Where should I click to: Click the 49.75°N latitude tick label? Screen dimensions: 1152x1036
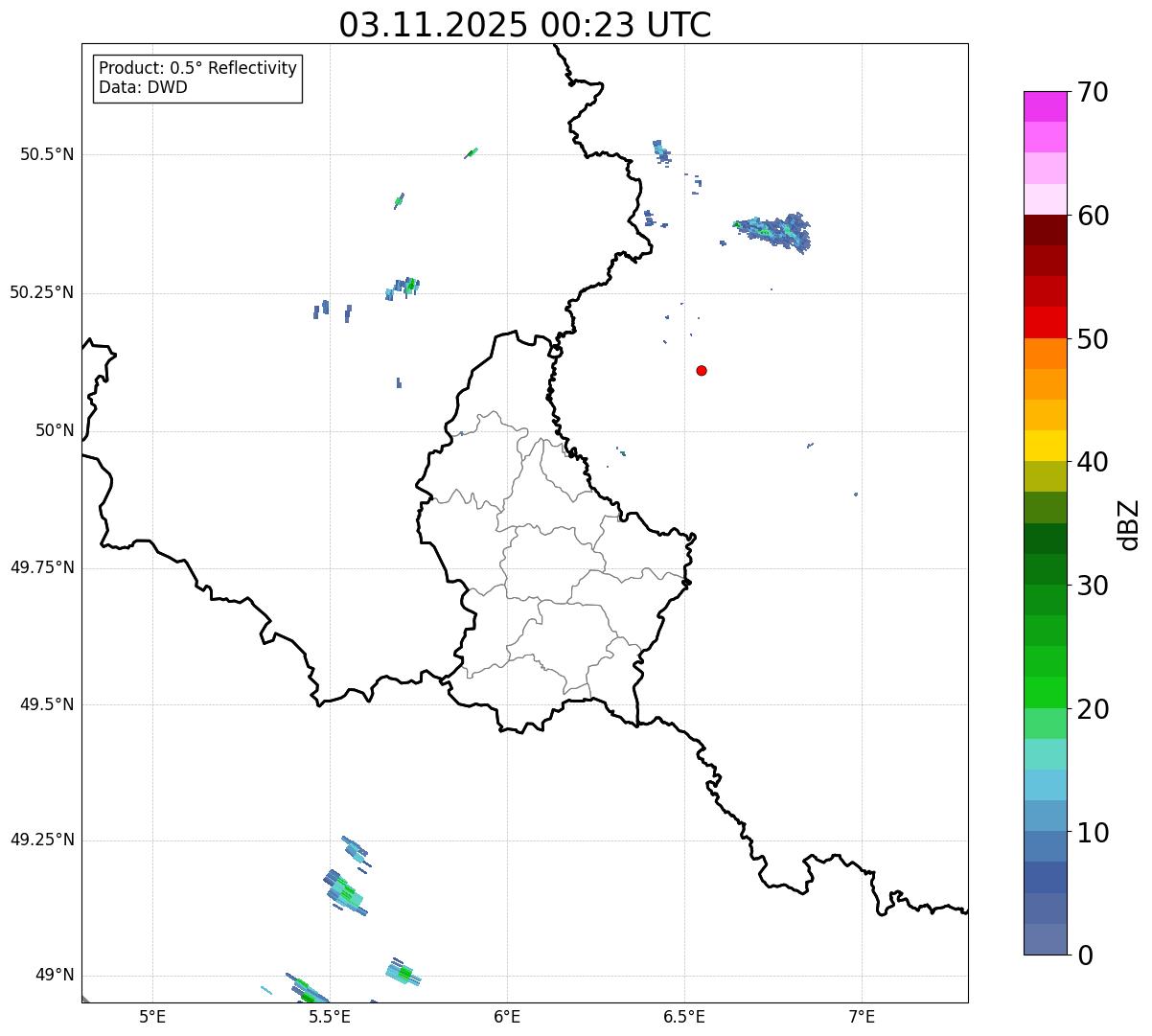42,567
